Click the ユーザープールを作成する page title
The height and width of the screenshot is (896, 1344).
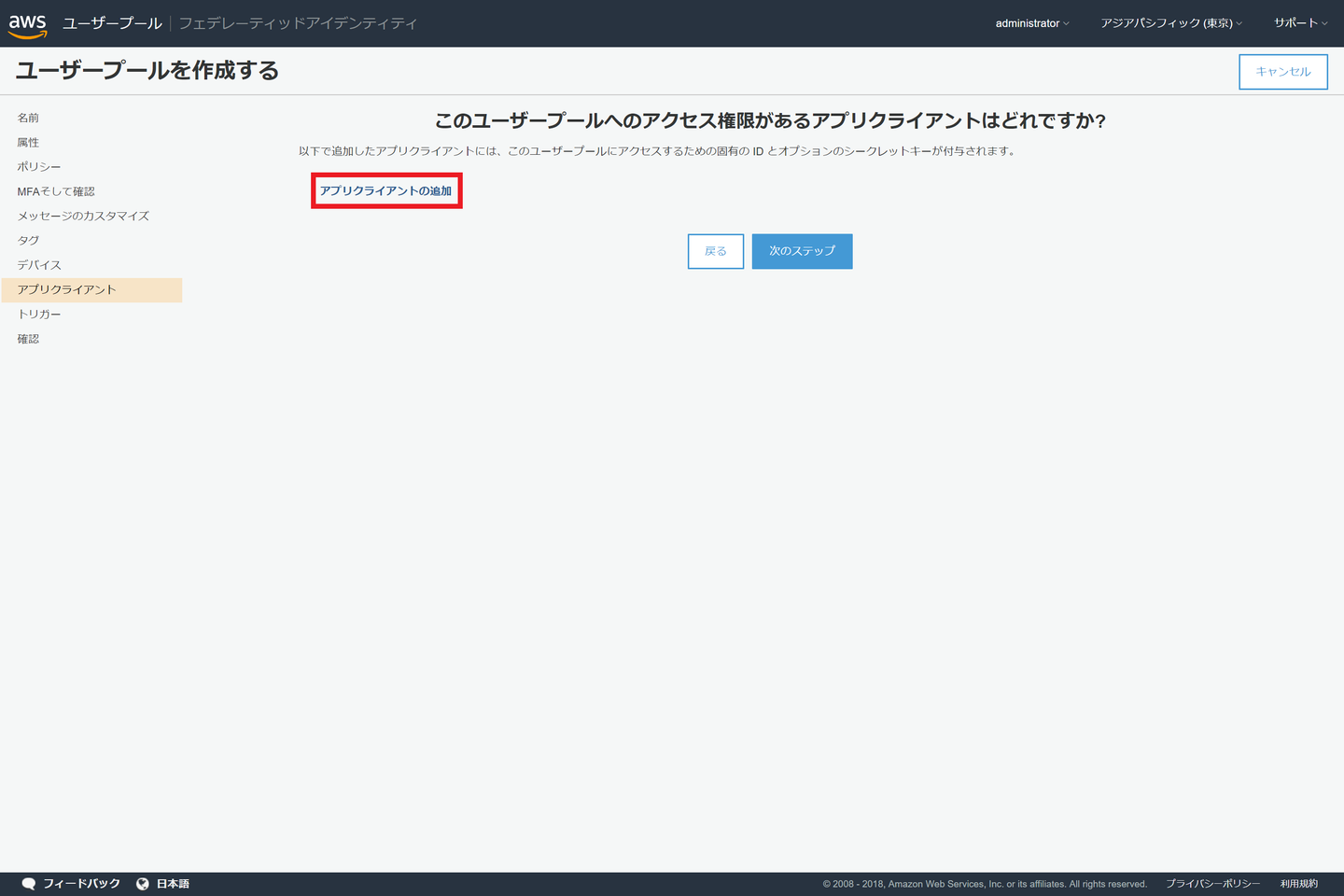147,71
